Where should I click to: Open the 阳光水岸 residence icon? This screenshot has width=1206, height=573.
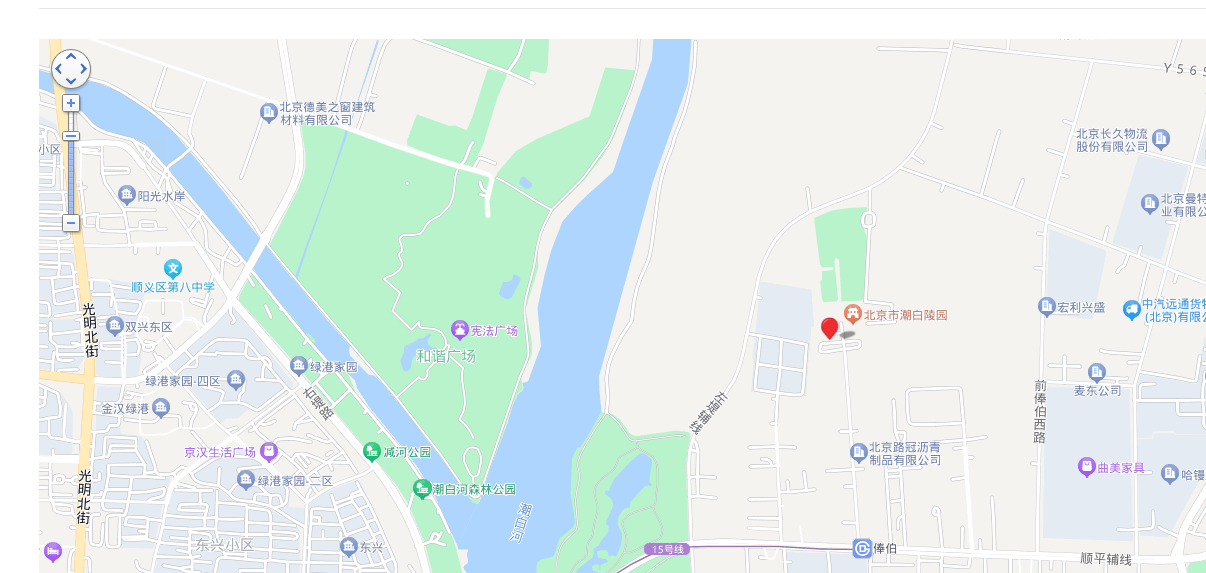[x=126, y=195]
